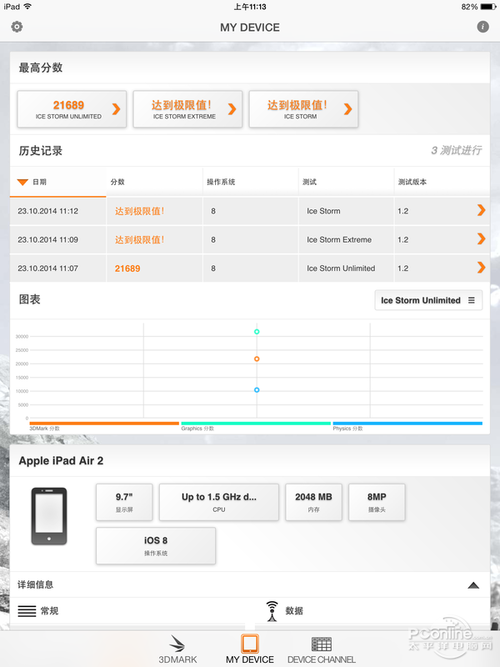The height and width of the screenshot is (667, 500).
Task: Click orange 3DMark 分数 legend bar
Action: point(104,423)
